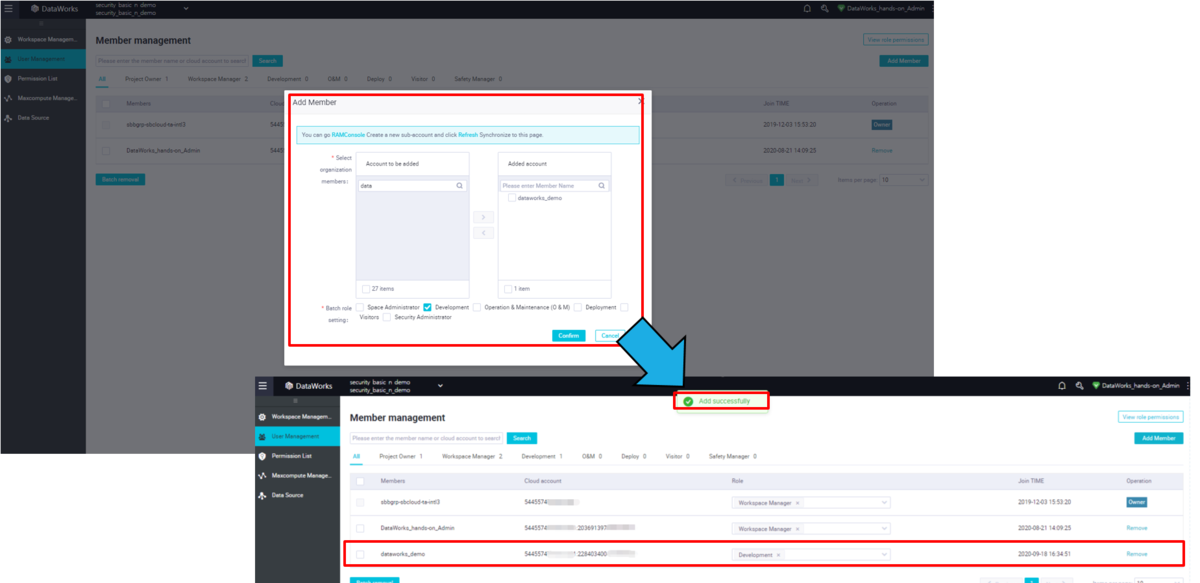Open Permission List on the Add successfully page sidebar

tap(298, 455)
